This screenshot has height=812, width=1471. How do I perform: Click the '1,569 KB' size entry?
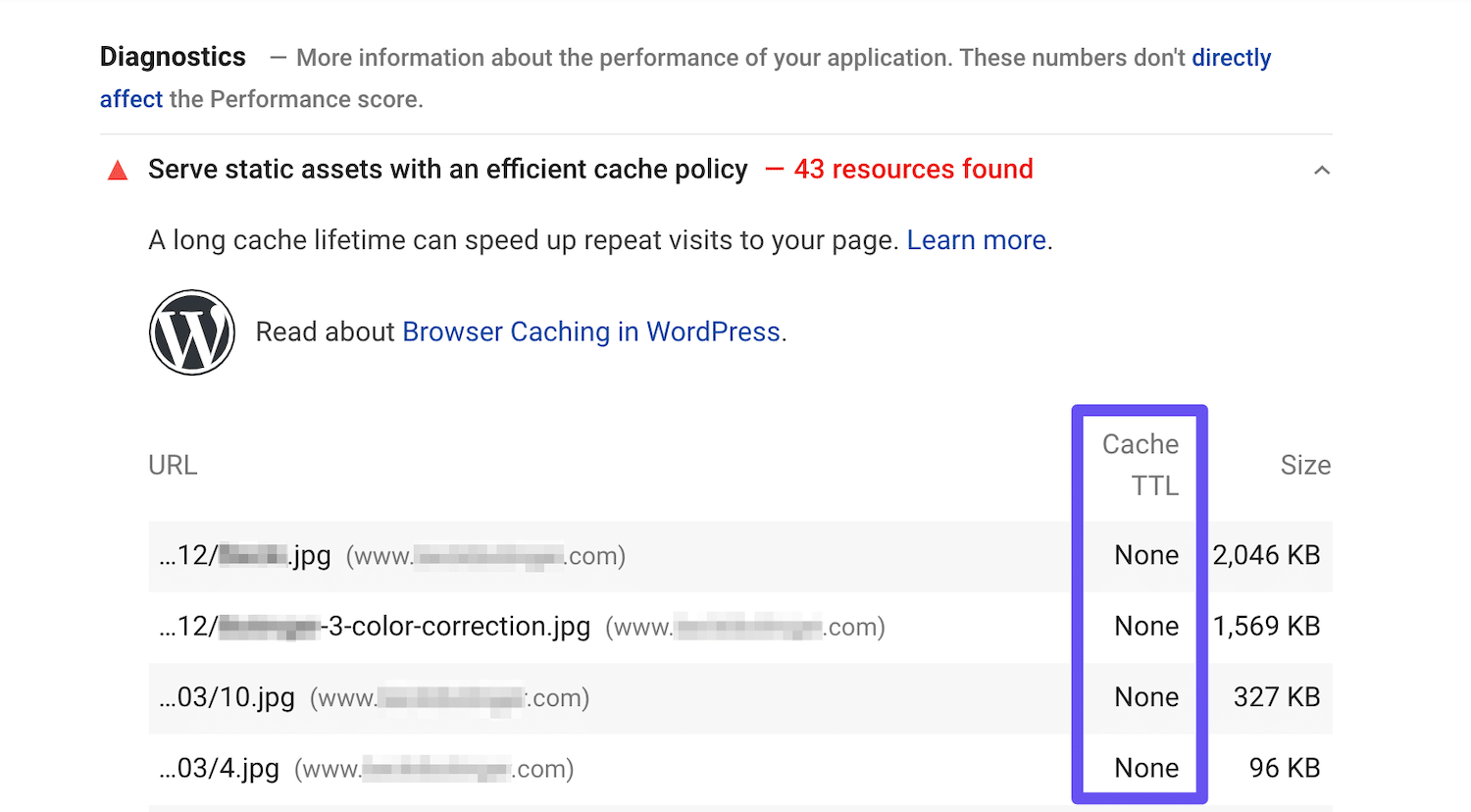tap(1266, 627)
